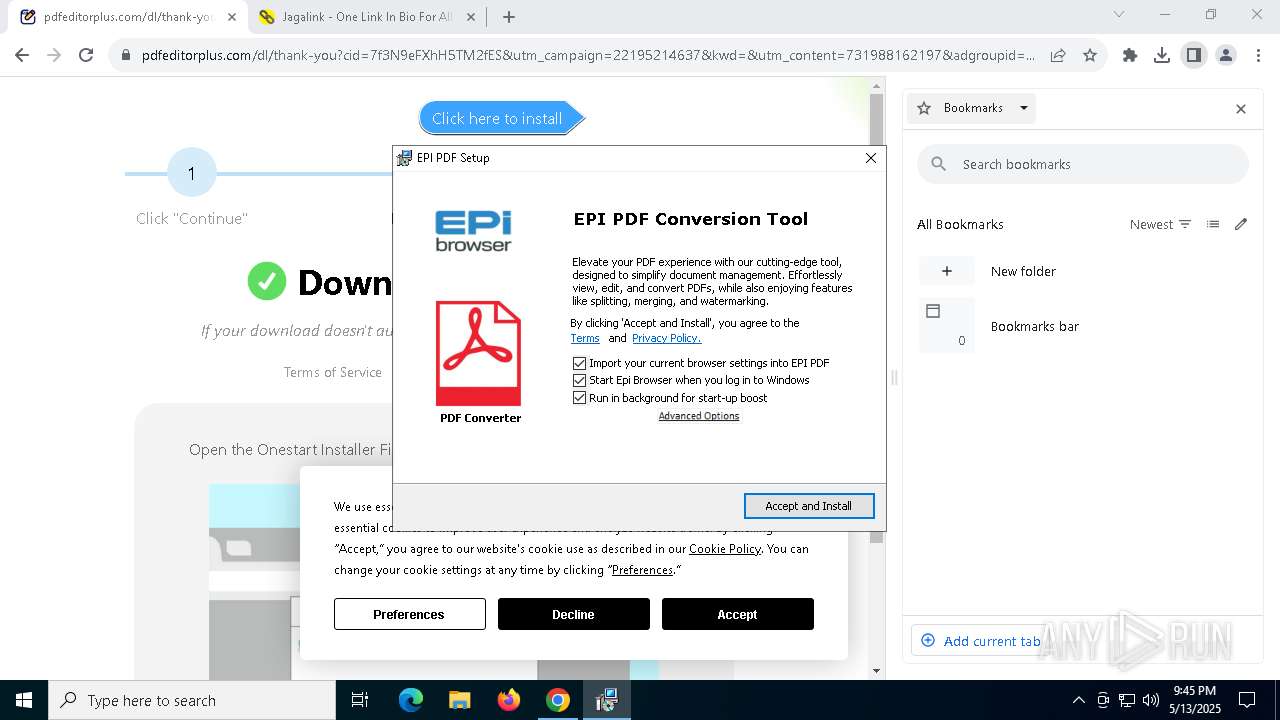This screenshot has height=720, width=1280.
Task: Search bookmarks field
Action: 1083,164
